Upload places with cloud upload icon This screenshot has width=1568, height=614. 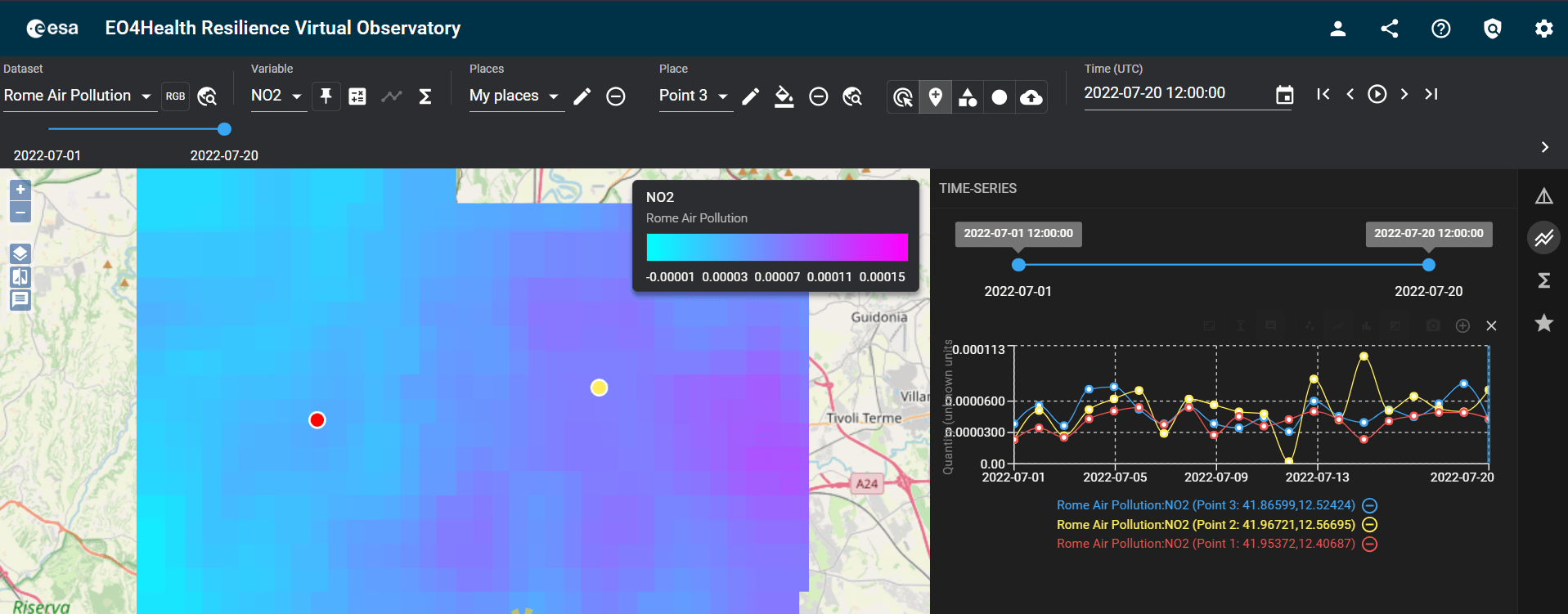(x=1031, y=97)
